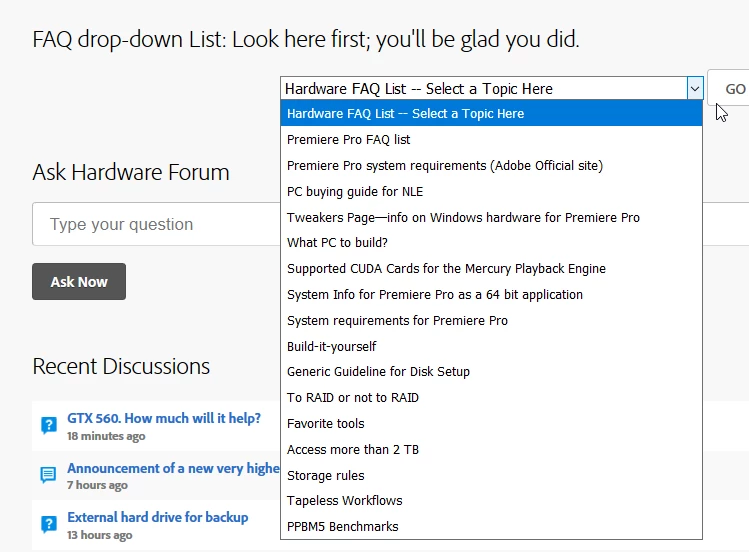The height and width of the screenshot is (552, 749).
Task: Click the '7 hours ago' timestamp
Action: click(x=97, y=485)
